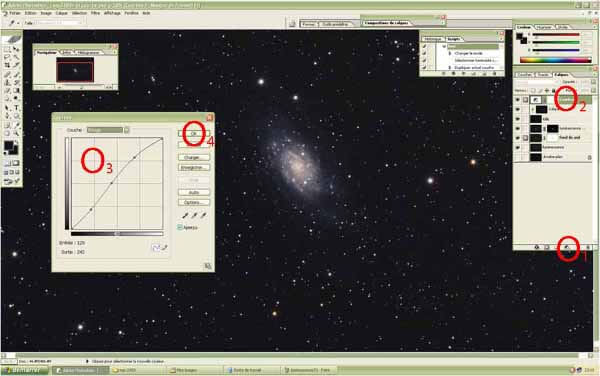The height and width of the screenshot is (376, 600).
Task: Select the Lasso tool
Action: [7, 57]
